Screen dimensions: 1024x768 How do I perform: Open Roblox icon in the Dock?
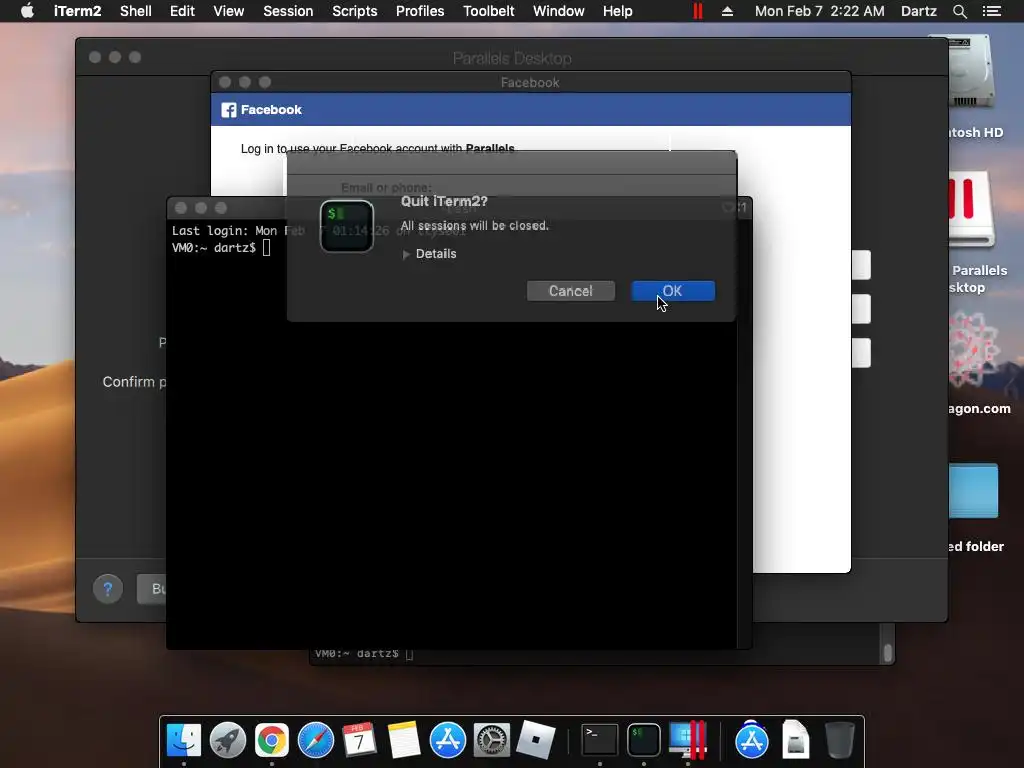(535, 740)
